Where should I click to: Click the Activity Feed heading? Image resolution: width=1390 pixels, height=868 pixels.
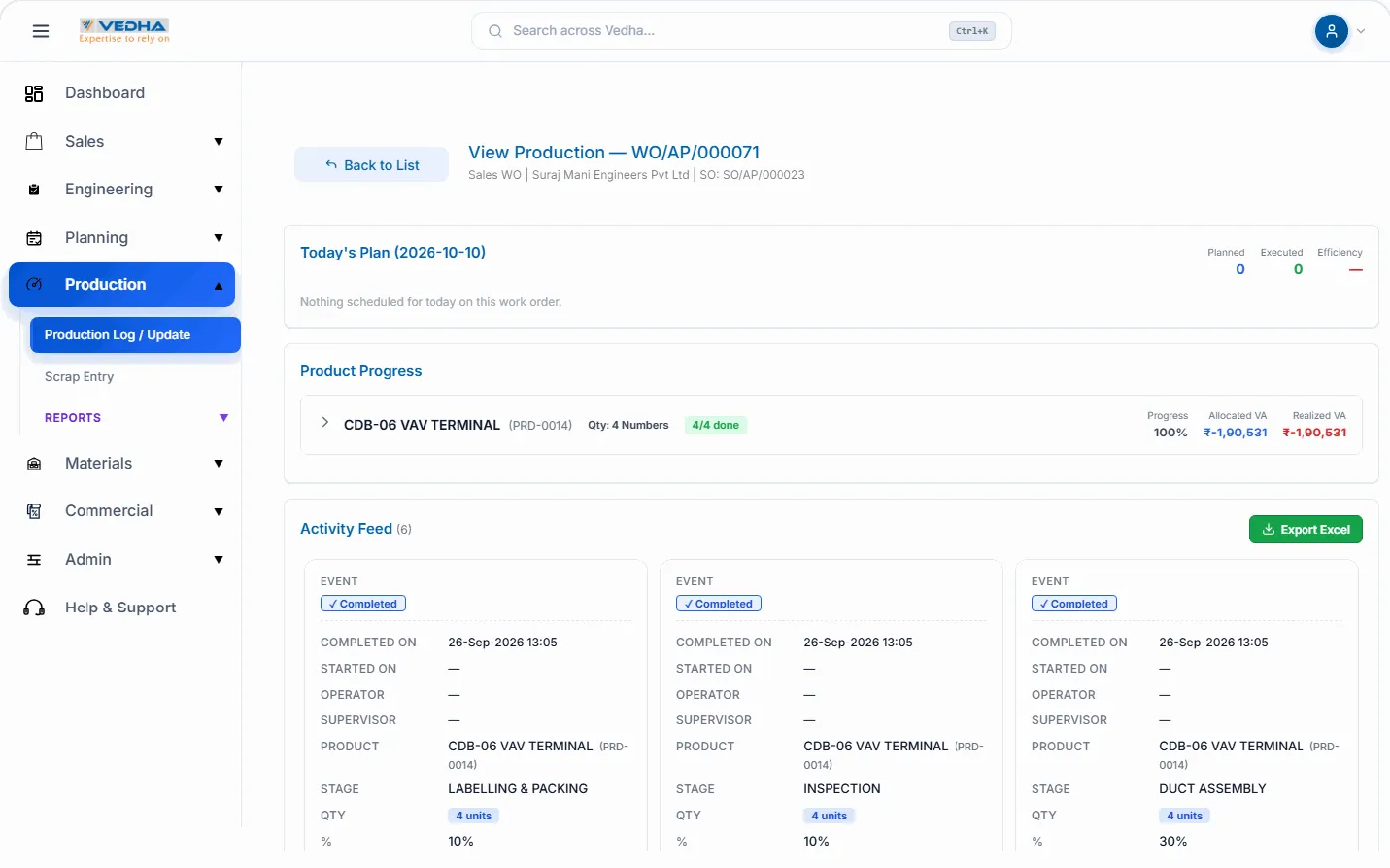346,529
